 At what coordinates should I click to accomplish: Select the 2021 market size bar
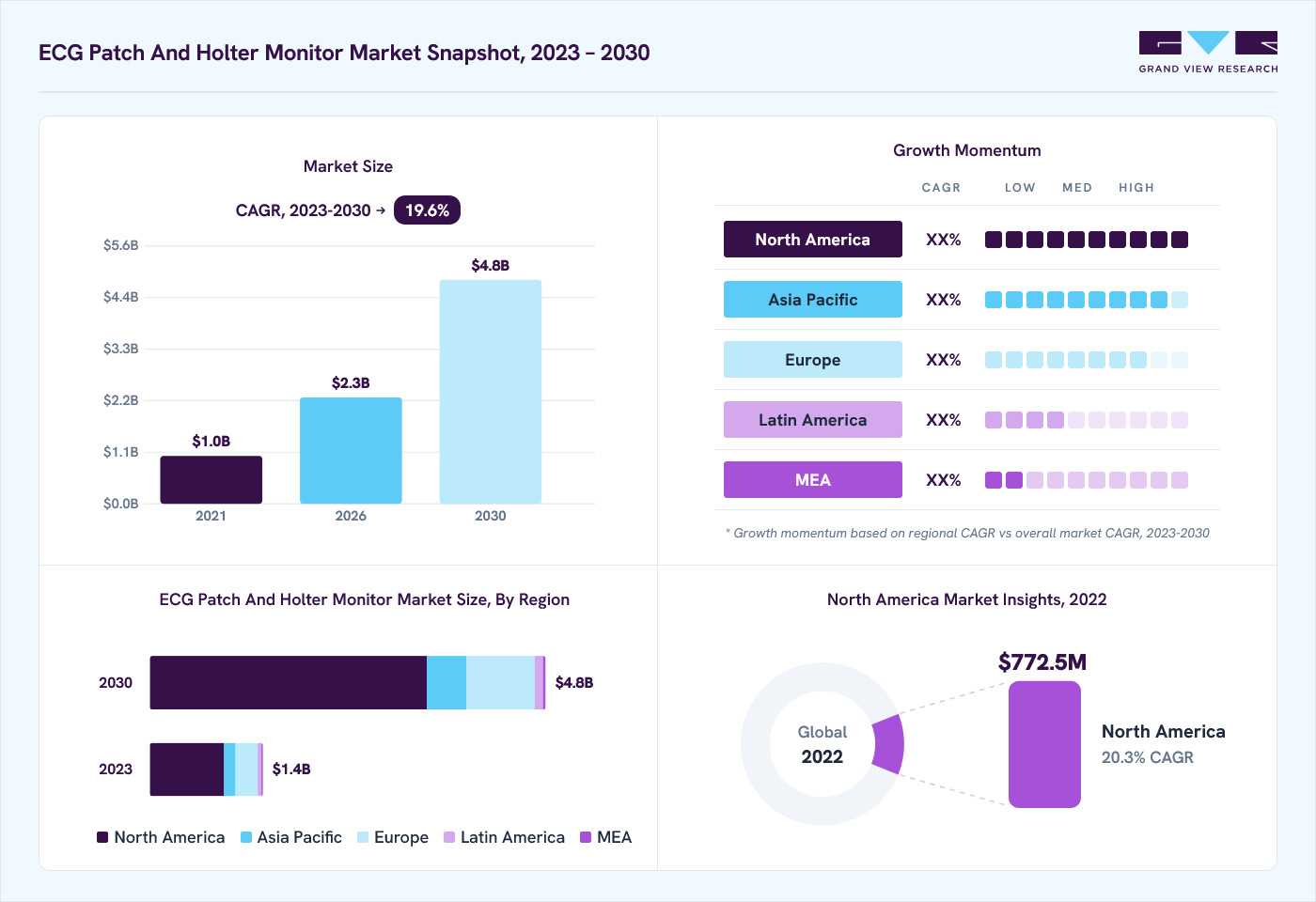211,480
